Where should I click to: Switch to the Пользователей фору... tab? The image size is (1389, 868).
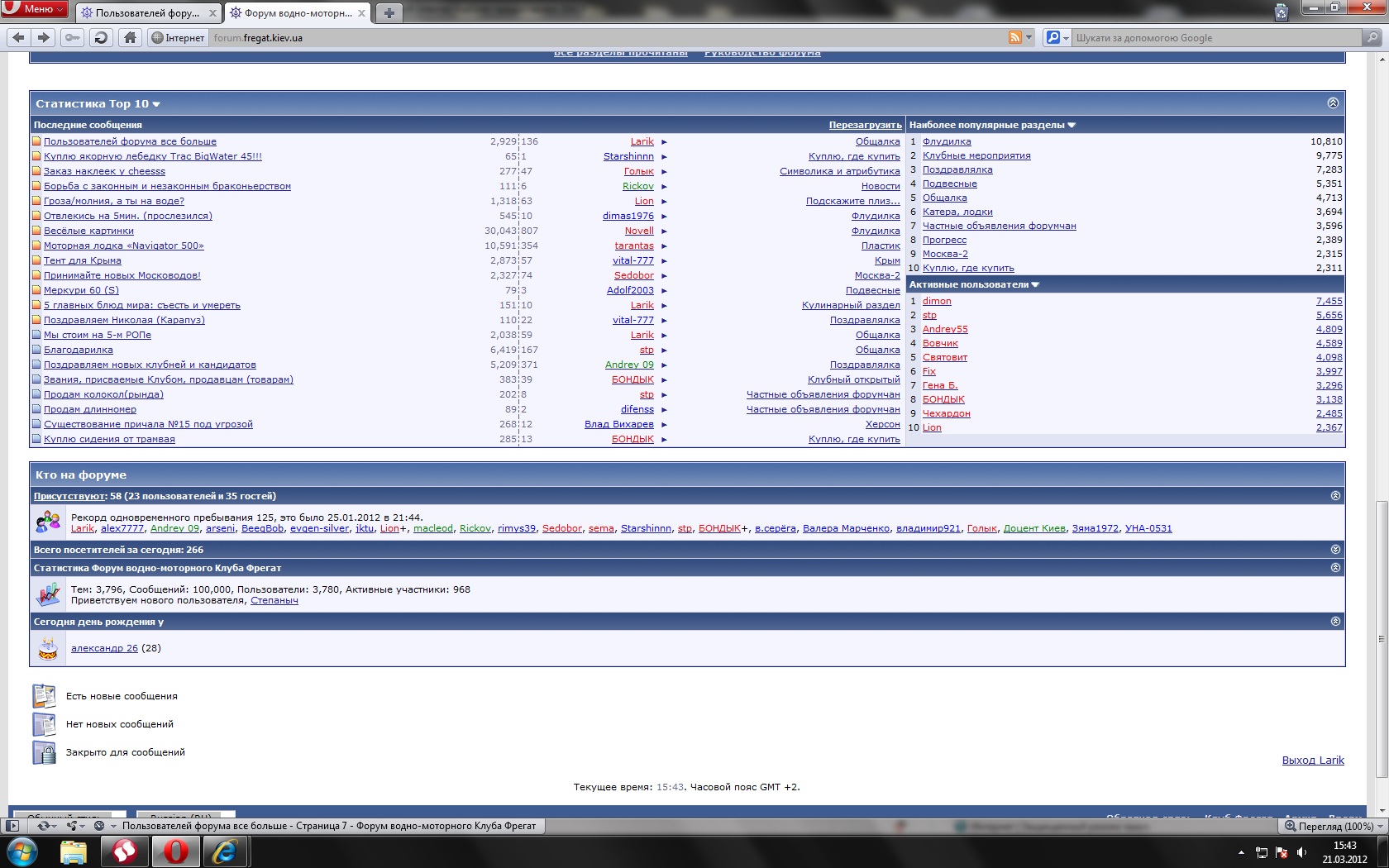click(147, 13)
